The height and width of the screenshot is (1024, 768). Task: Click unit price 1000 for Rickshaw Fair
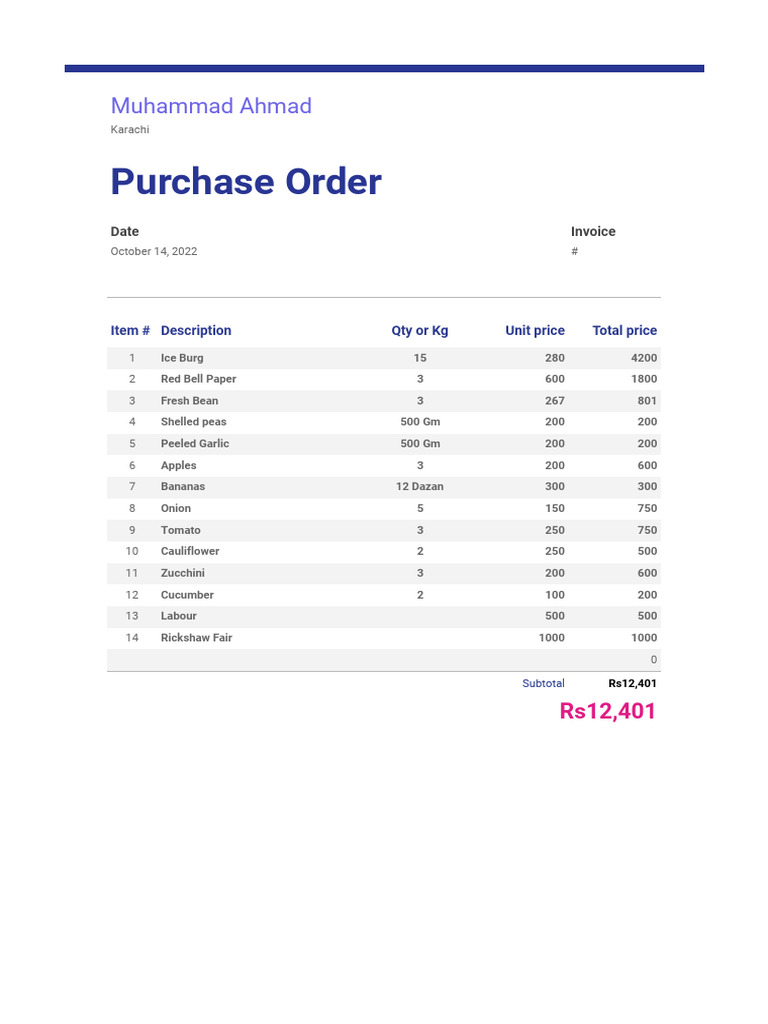[552, 637]
